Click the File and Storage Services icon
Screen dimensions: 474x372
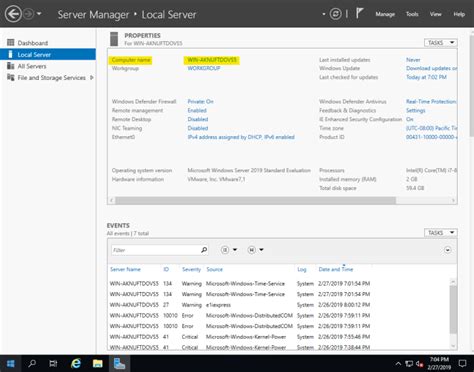point(11,77)
